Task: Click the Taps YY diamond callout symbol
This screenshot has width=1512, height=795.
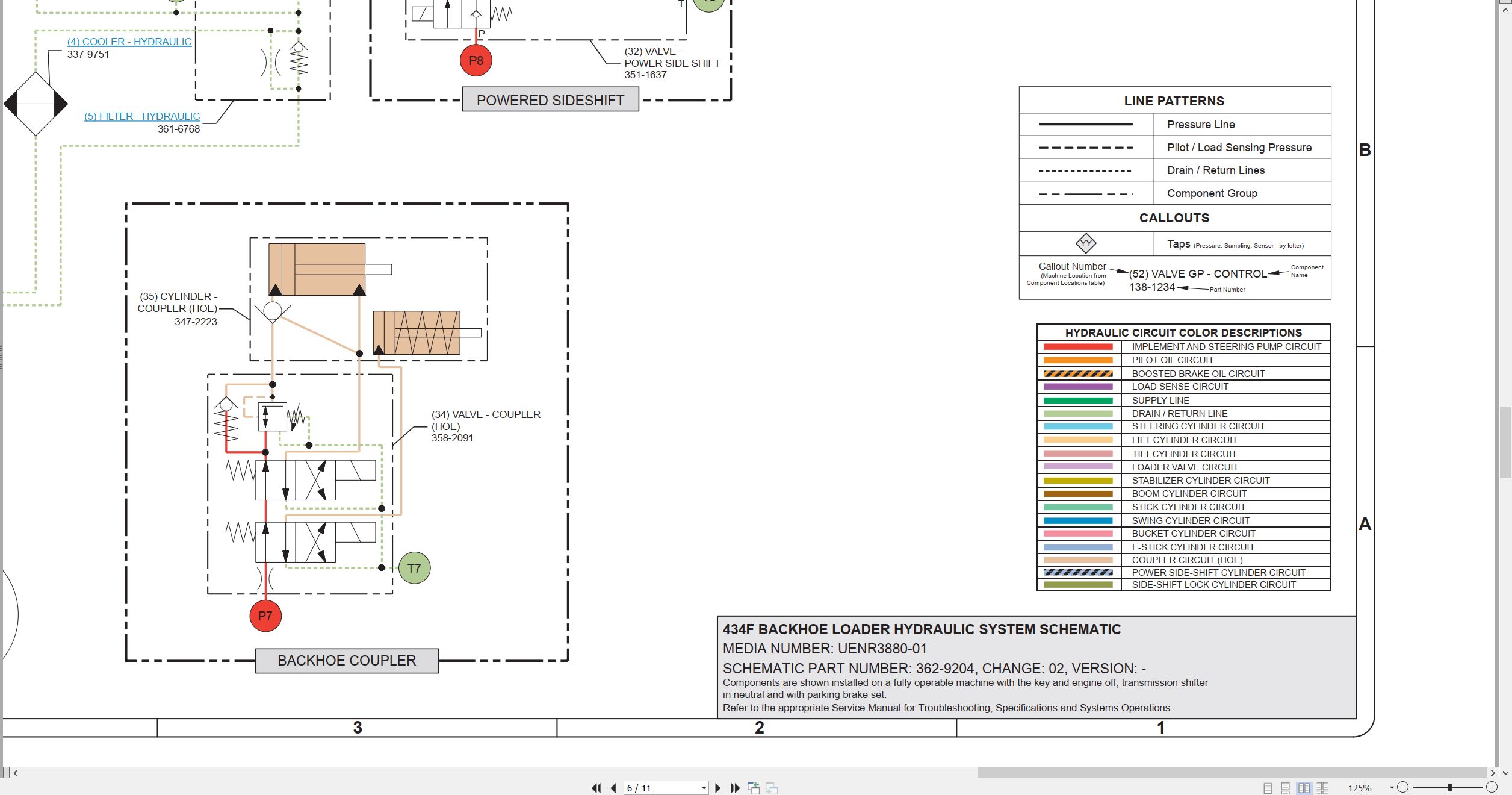Action: [1086, 244]
